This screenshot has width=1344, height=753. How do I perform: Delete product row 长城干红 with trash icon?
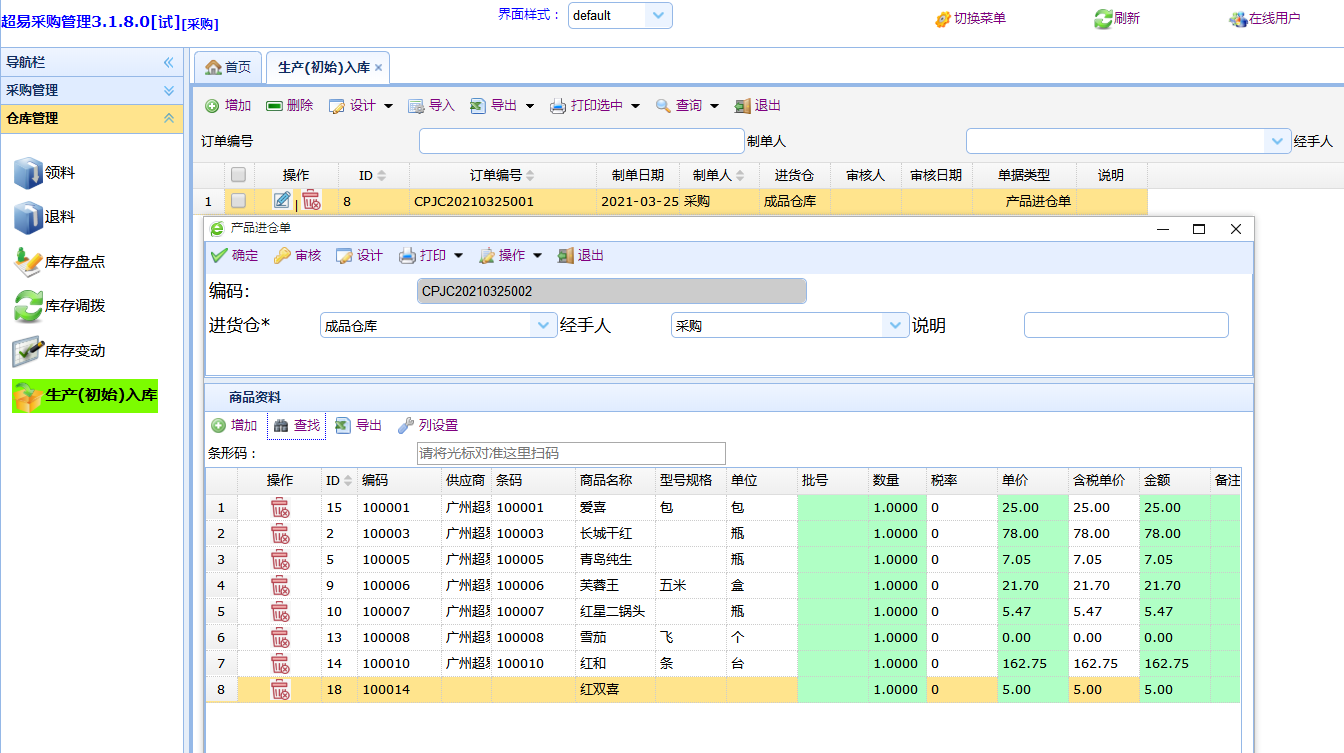click(280, 534)
